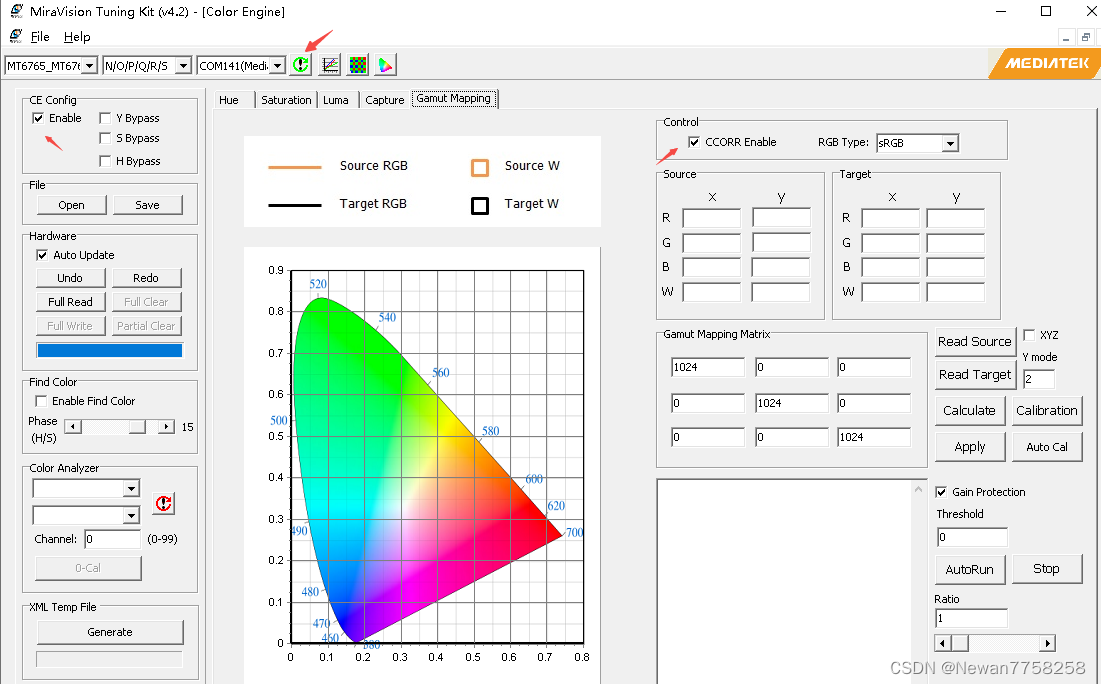1101x684 pixels.
Task: Click the Generate XML button
Action: tap(110, 632)
